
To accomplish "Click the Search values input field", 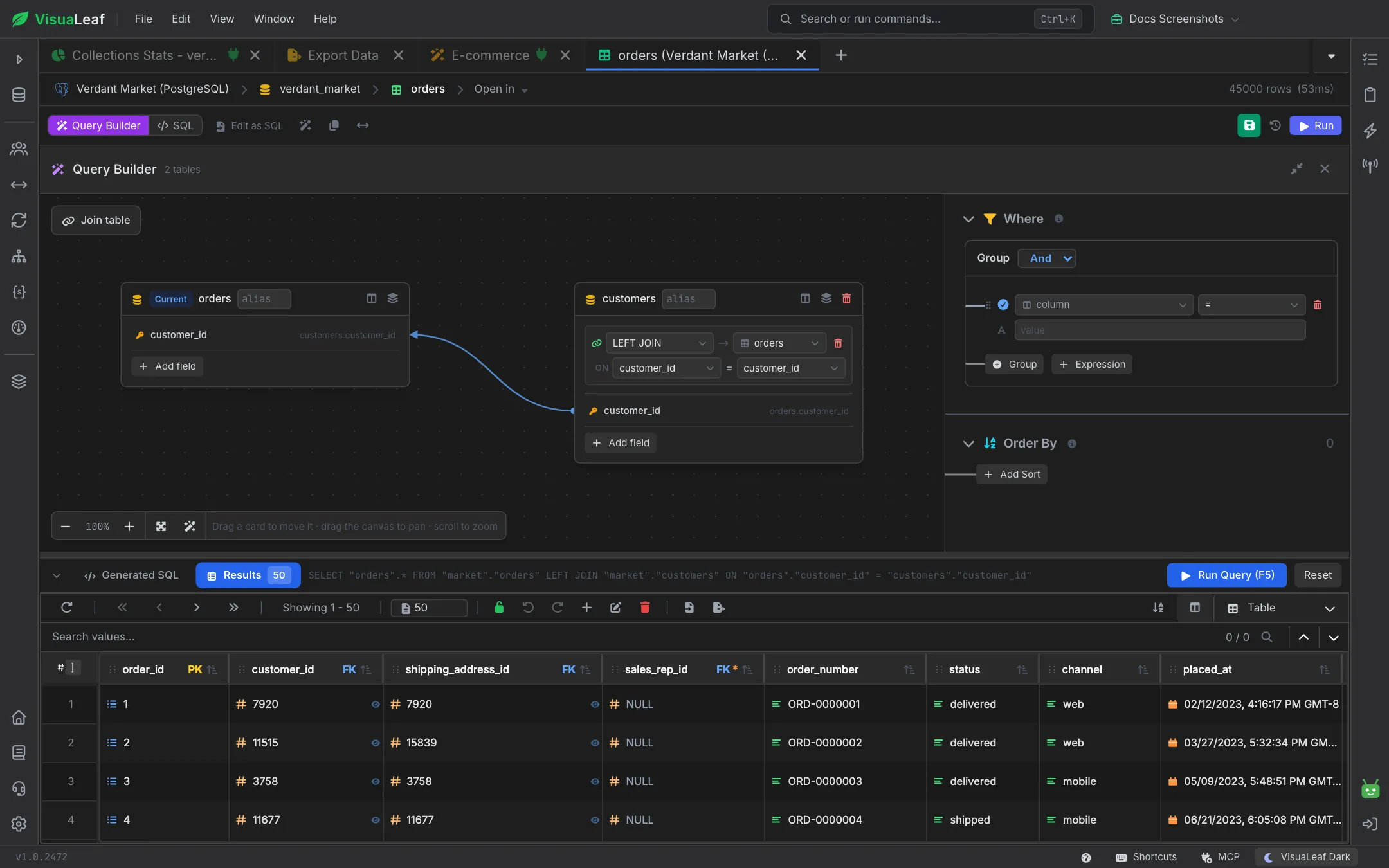I will 630,637.
